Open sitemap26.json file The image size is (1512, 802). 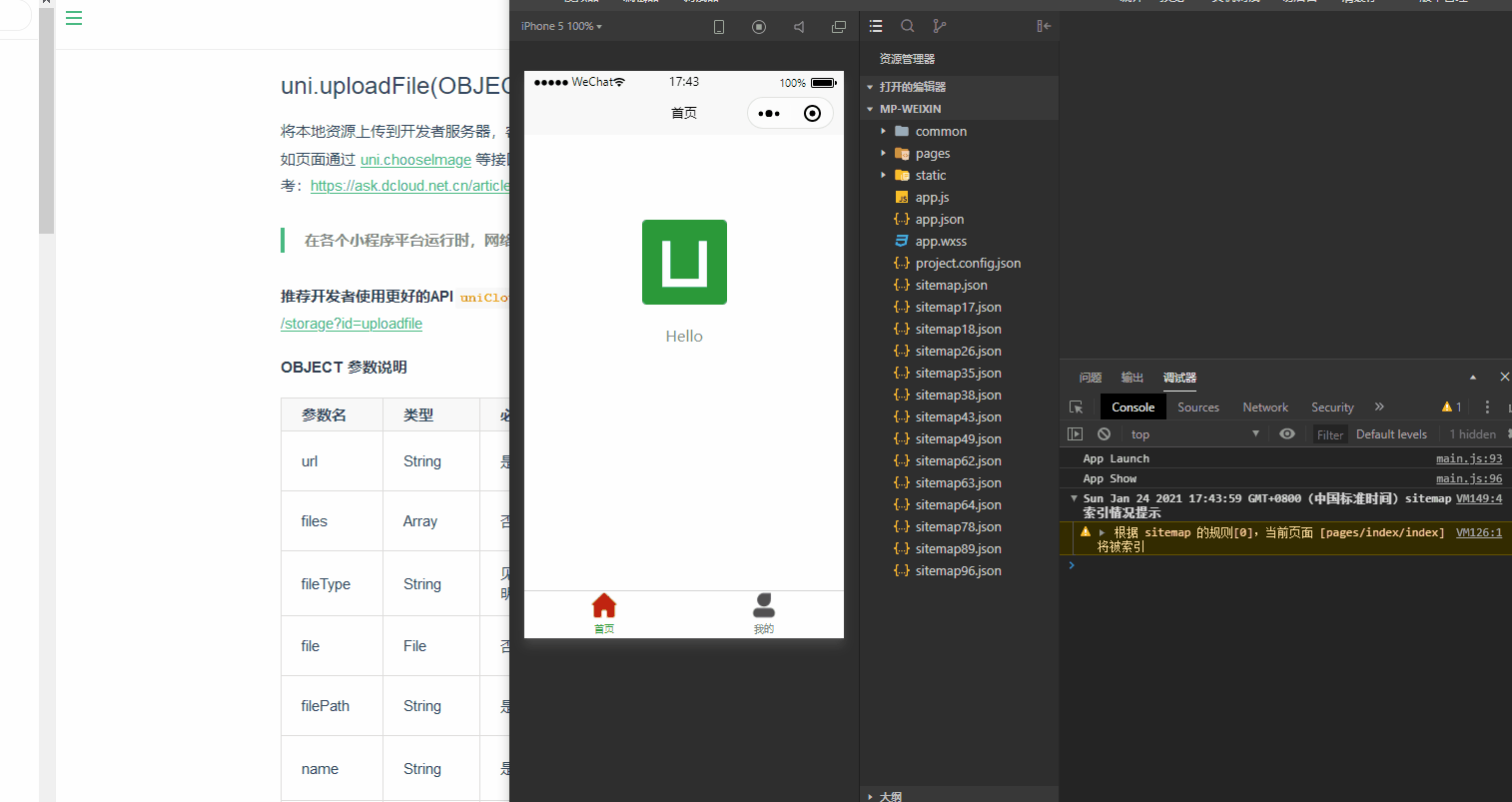959,351
